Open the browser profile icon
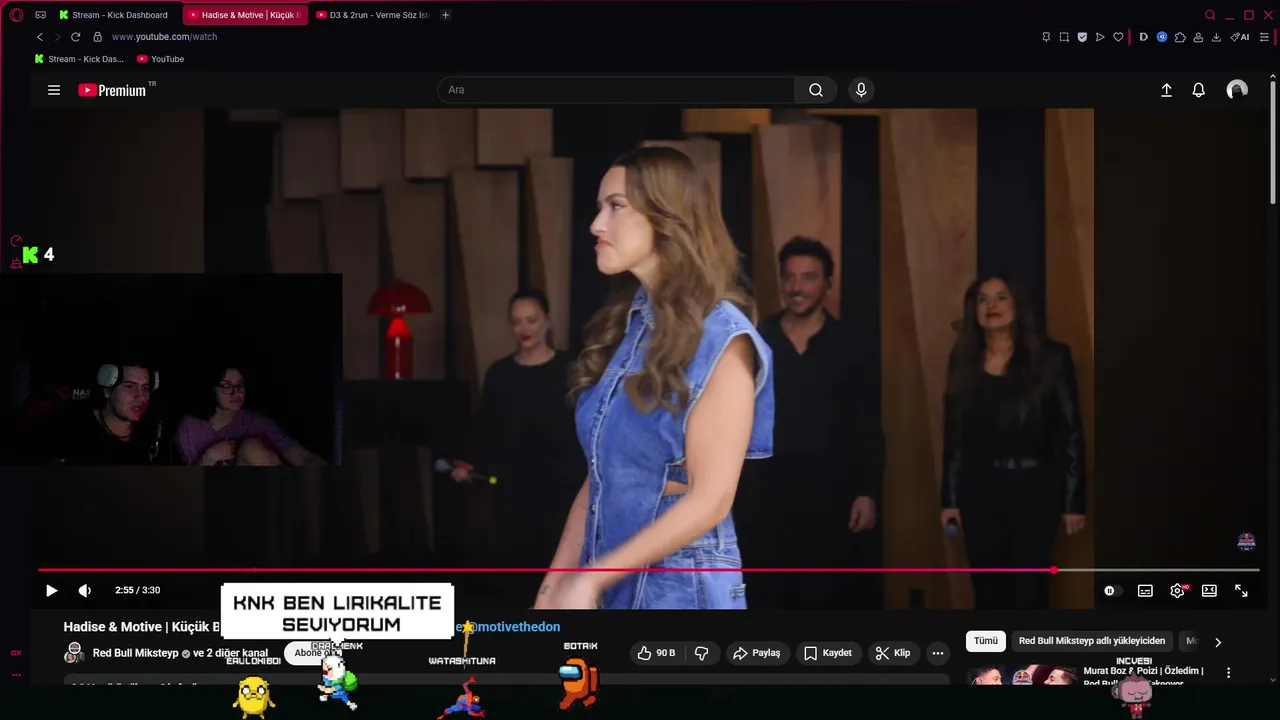Screen dimensions: 1280x720 [x=1198, y=37]
